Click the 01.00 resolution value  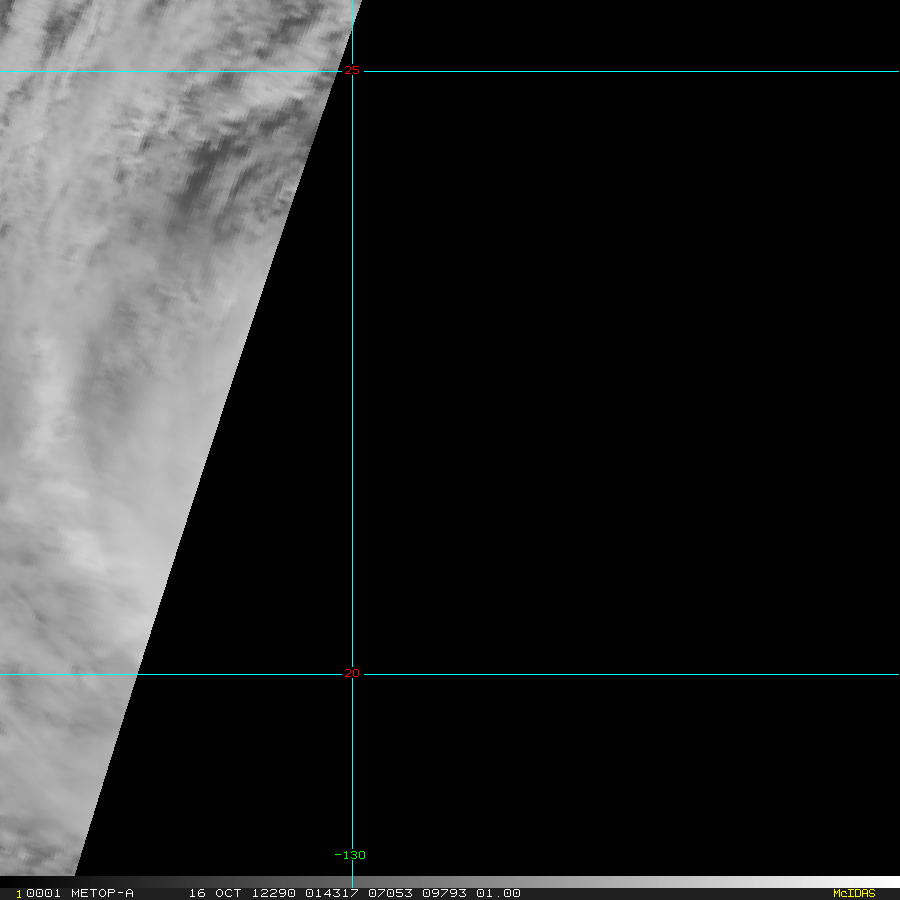498,893
